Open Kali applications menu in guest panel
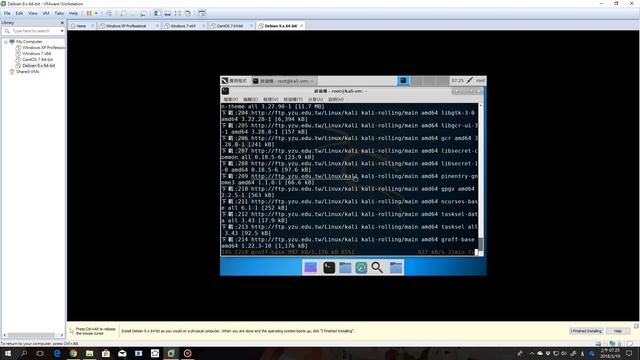The height and width of the screenshot is (360, 640). click(234, 81)
